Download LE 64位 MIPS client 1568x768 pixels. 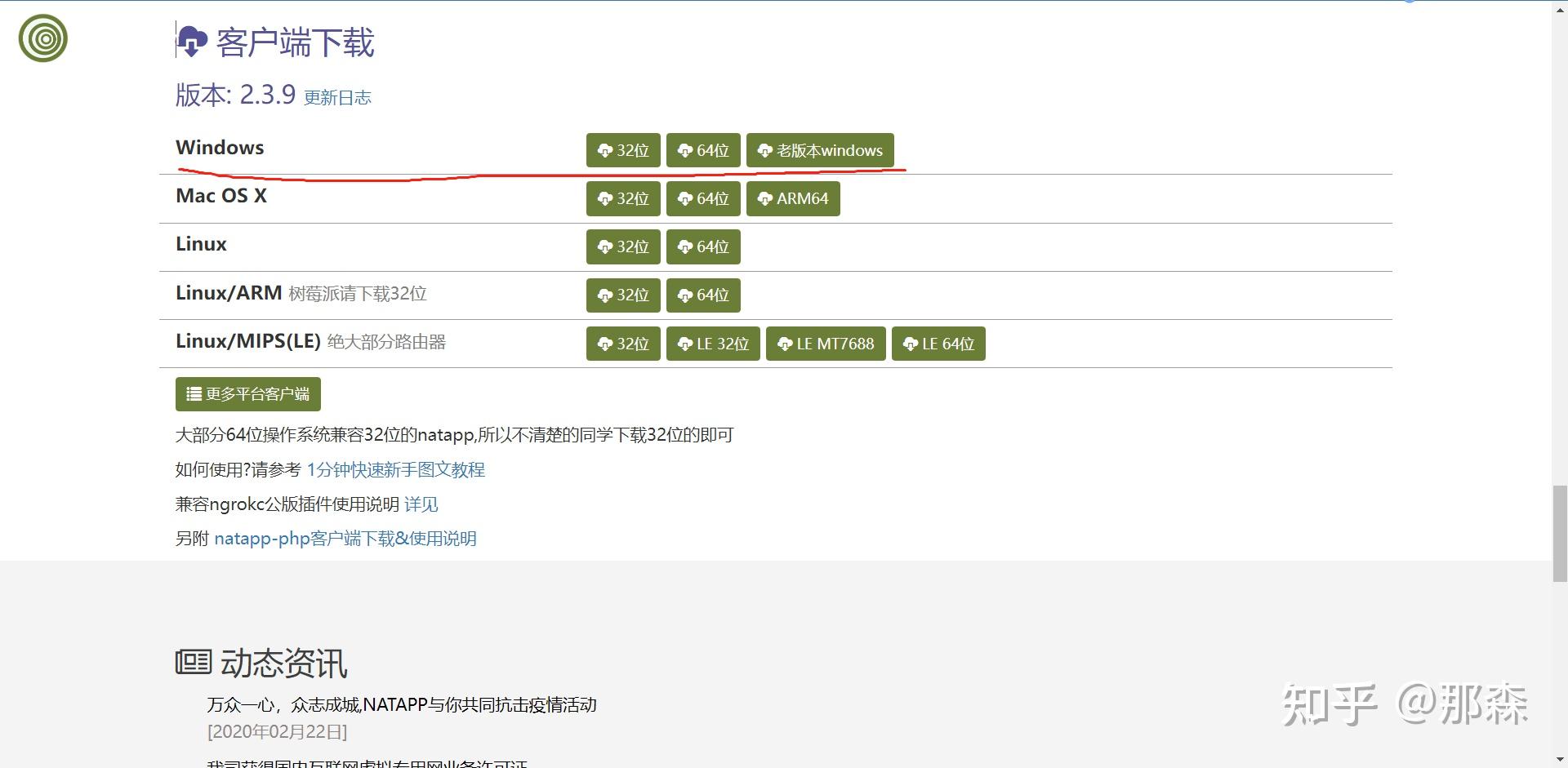point(938,344)
